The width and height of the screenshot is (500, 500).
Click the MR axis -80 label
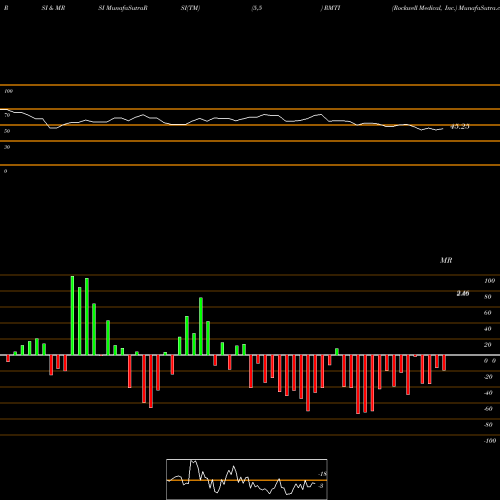[488, 425]
